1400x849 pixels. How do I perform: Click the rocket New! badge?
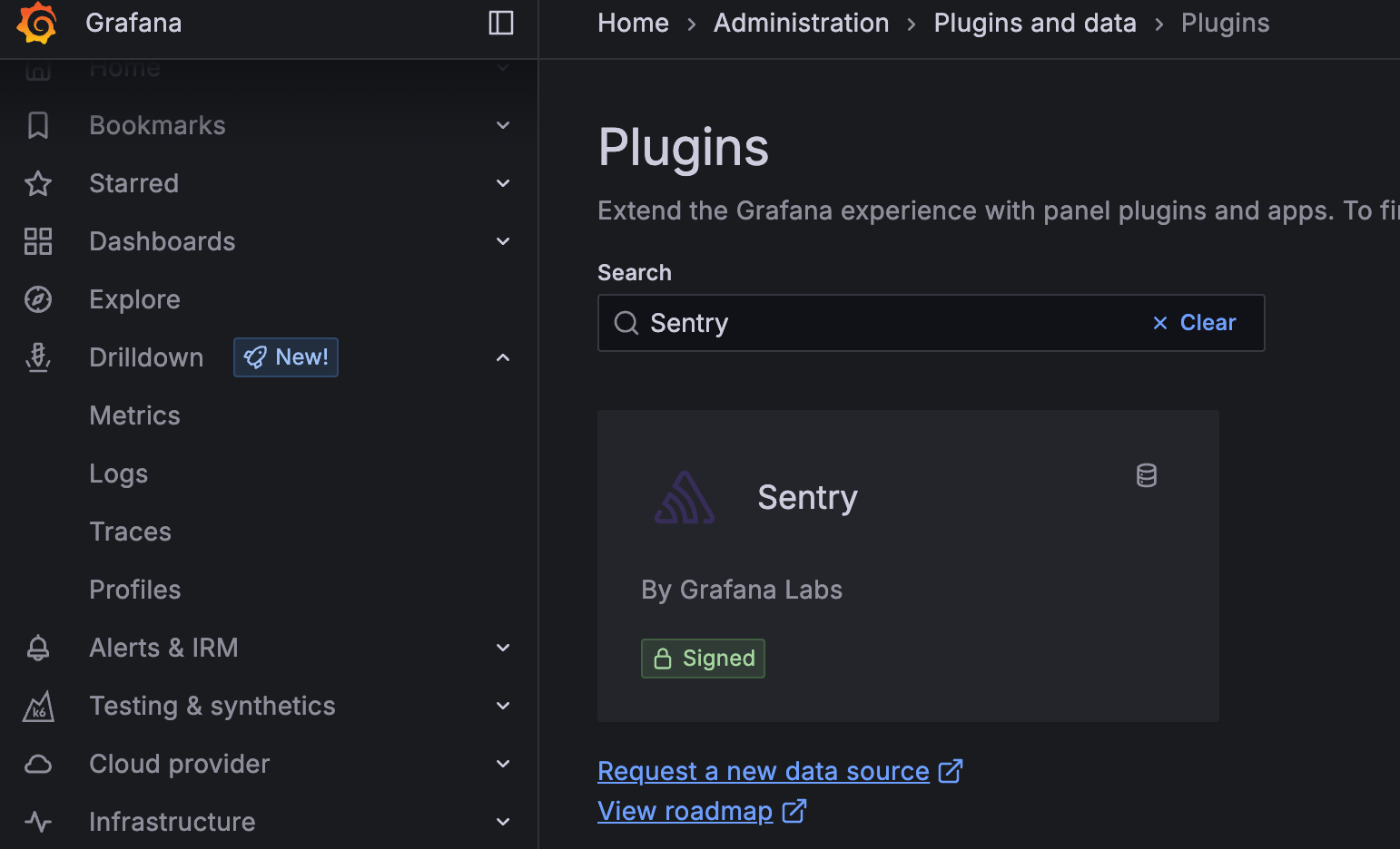click(x=286, y=357)
